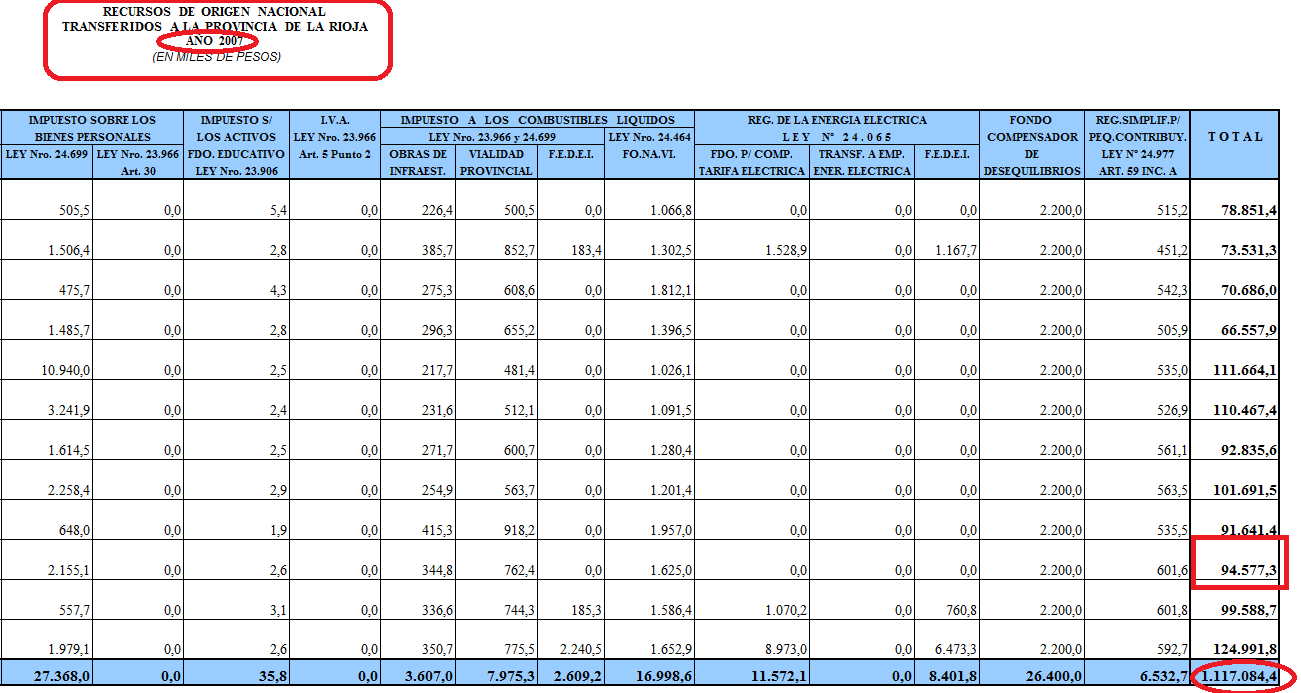
Task: Select the VIALIDAD PROVINCIAL column header
Action: tap(496, 162)
